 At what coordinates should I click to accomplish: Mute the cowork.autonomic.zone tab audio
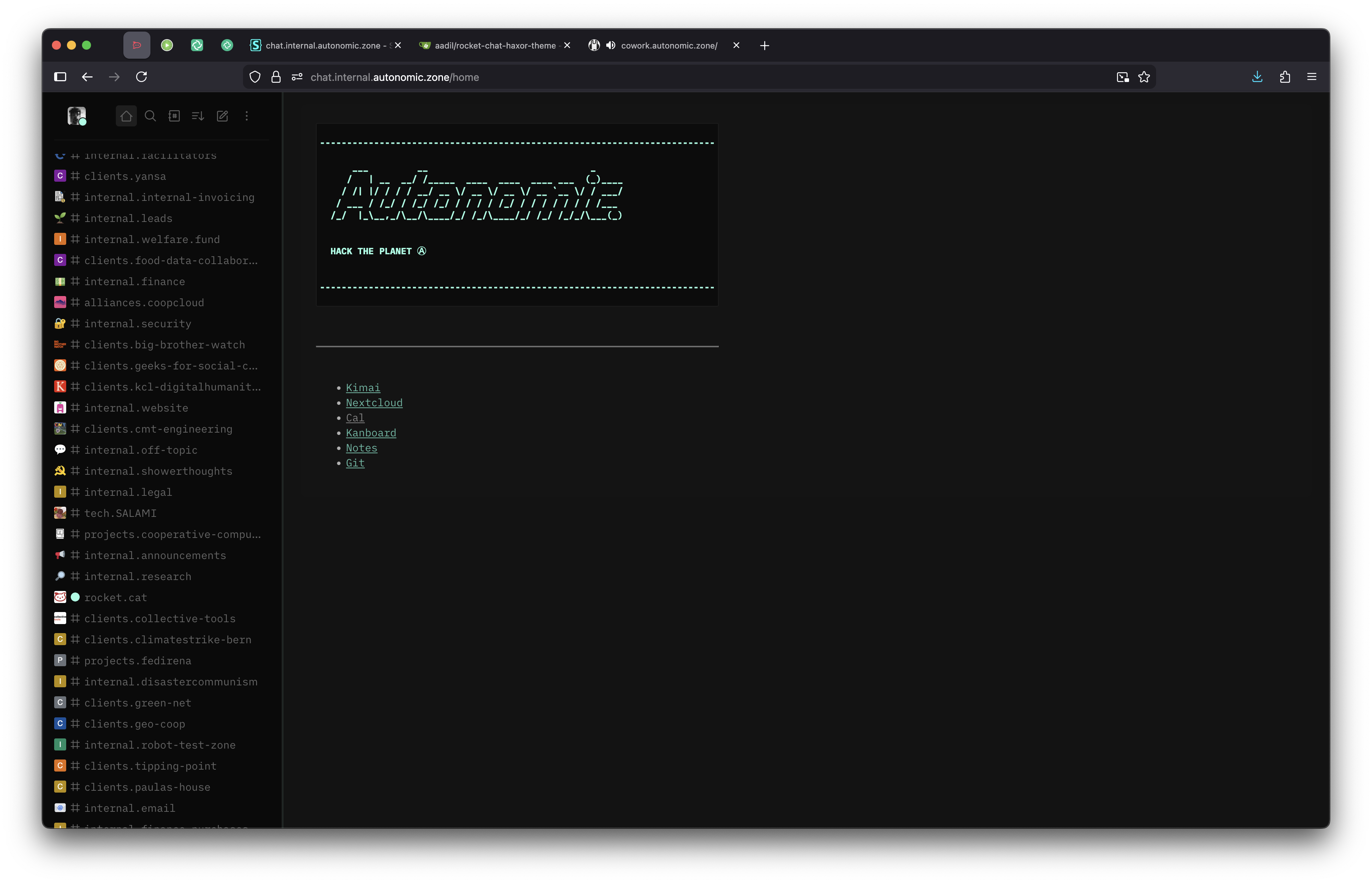610,46
